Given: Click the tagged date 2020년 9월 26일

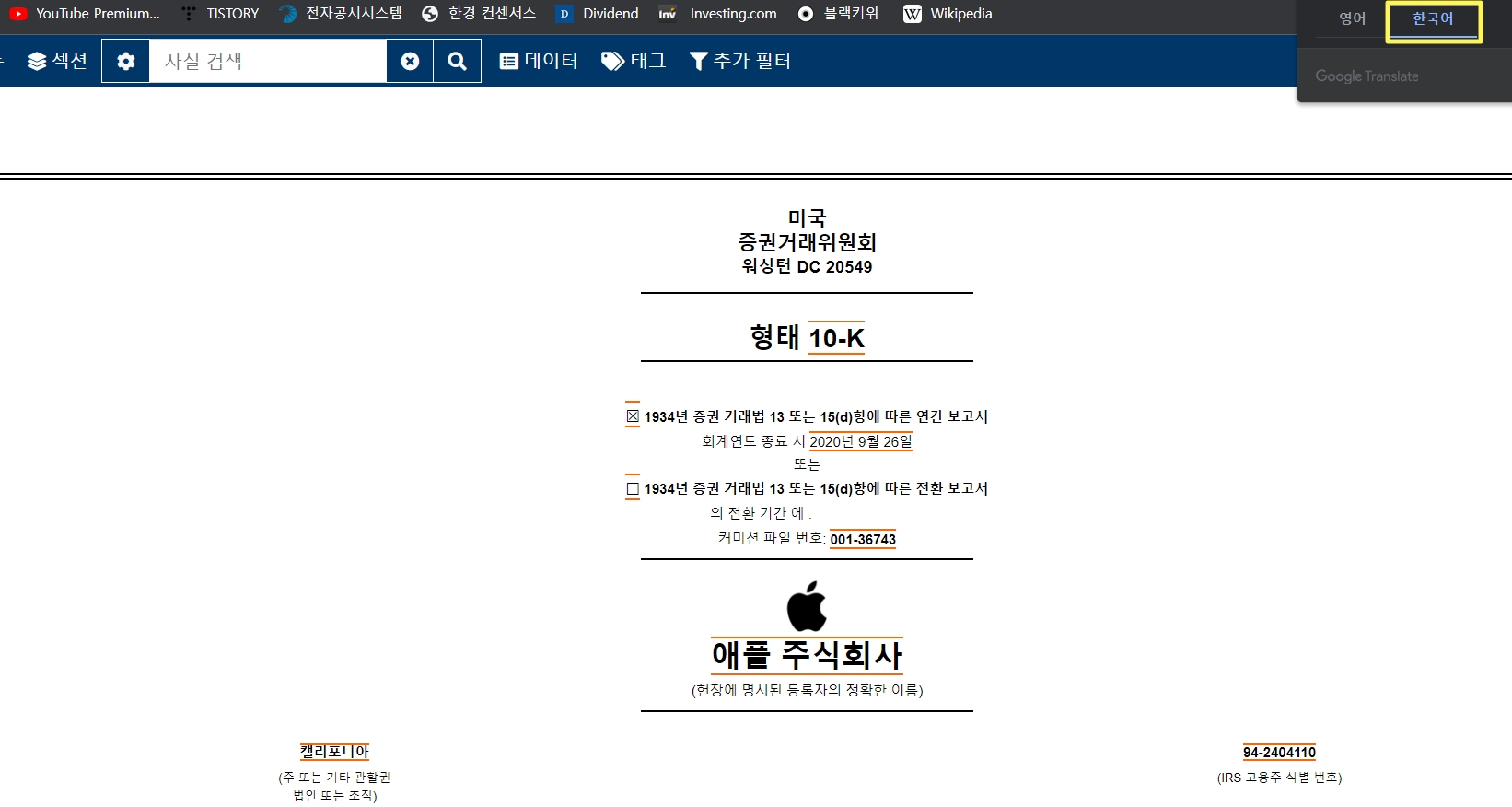Looking at the screenshot, I should (861, 441).
